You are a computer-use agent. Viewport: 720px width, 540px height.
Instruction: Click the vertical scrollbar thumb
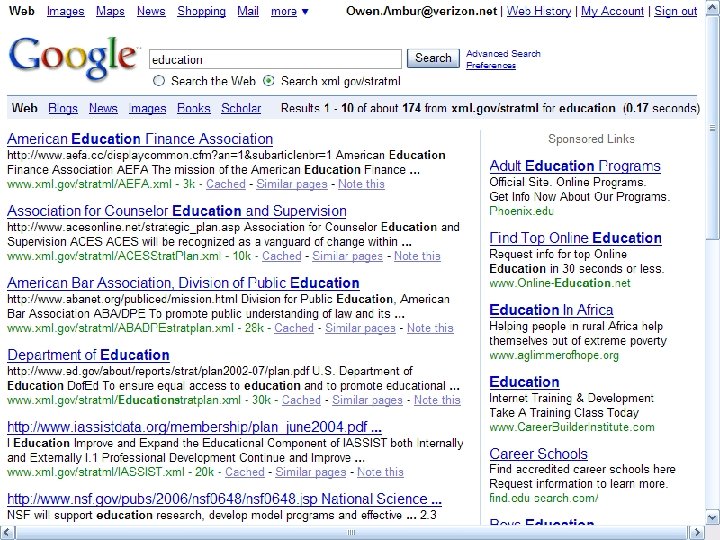click(712, 127)
